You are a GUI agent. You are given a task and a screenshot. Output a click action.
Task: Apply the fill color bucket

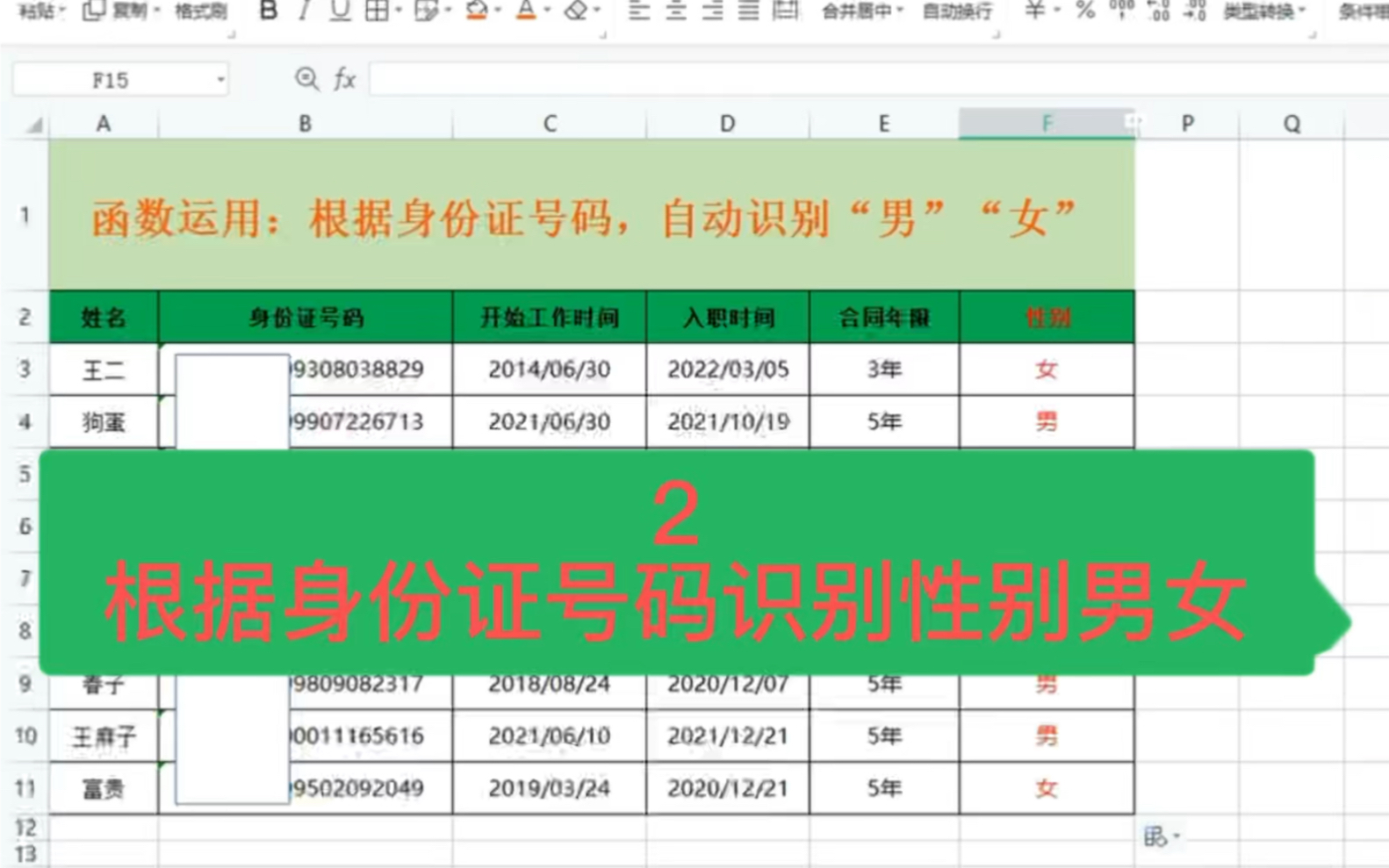coord(477,11)
